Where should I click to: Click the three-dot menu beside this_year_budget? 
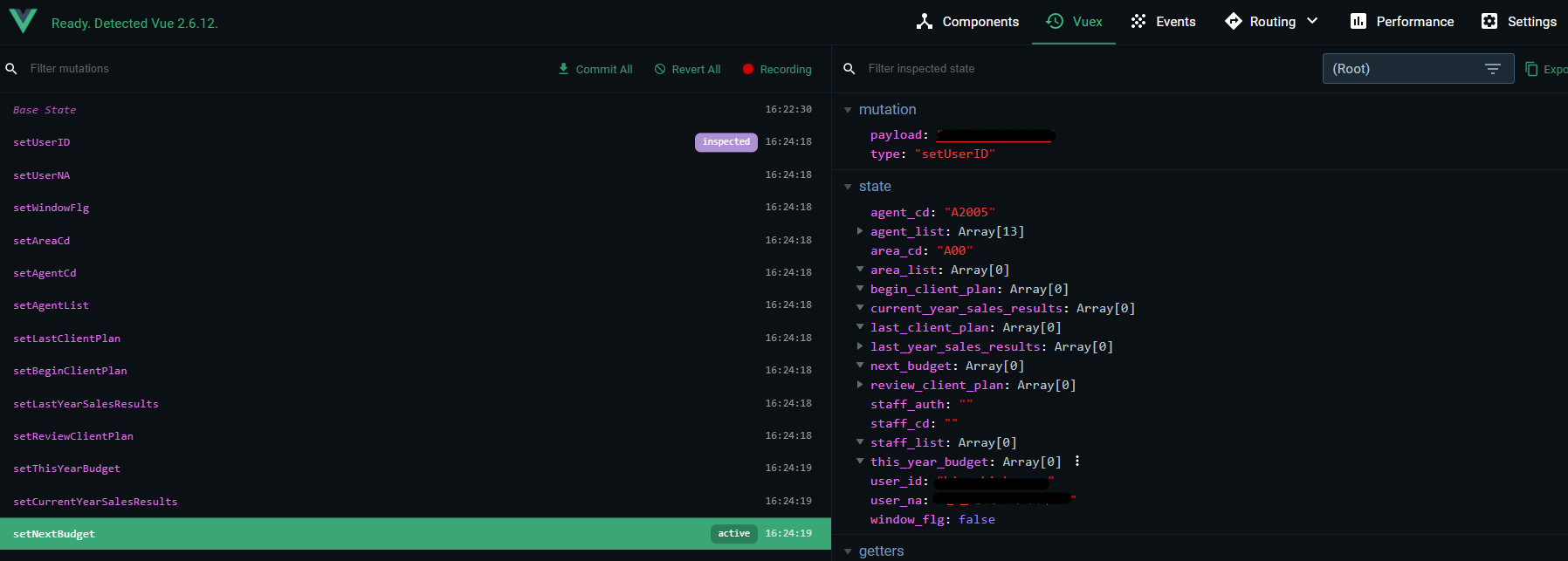(1077, 462)
